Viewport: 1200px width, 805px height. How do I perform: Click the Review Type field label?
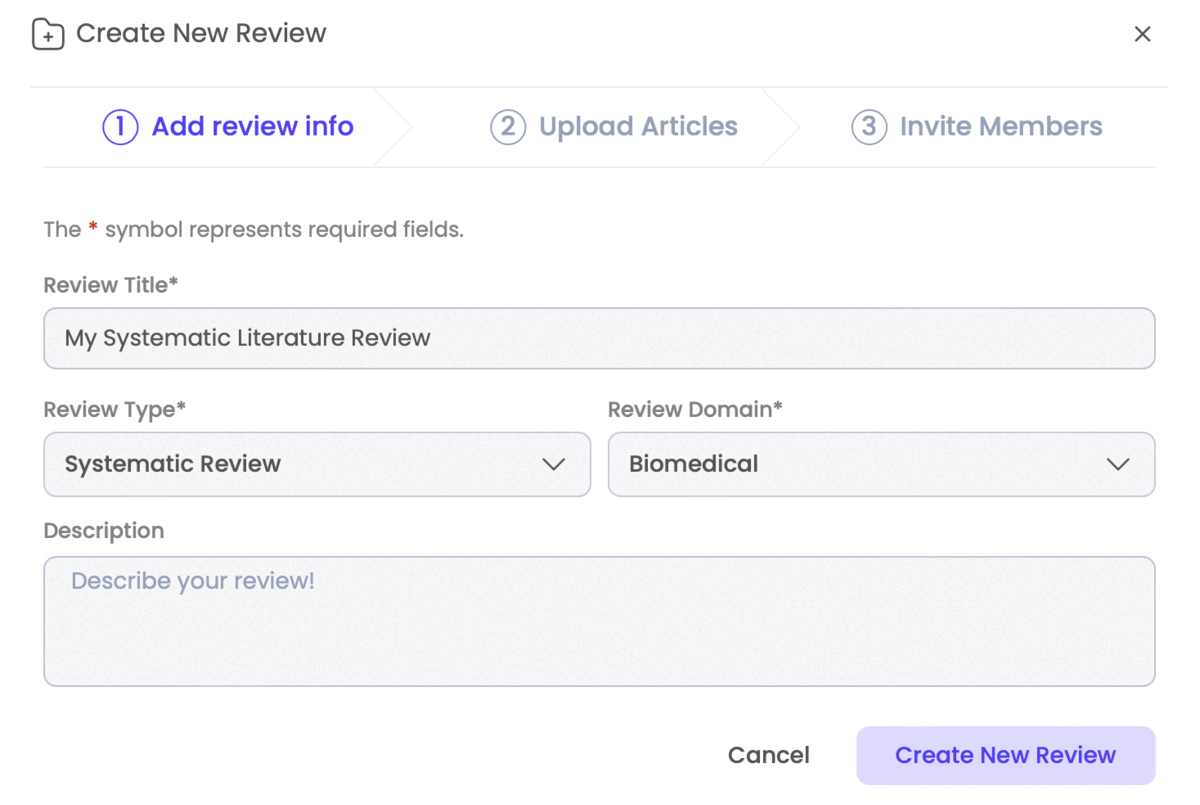pos(114,409)
